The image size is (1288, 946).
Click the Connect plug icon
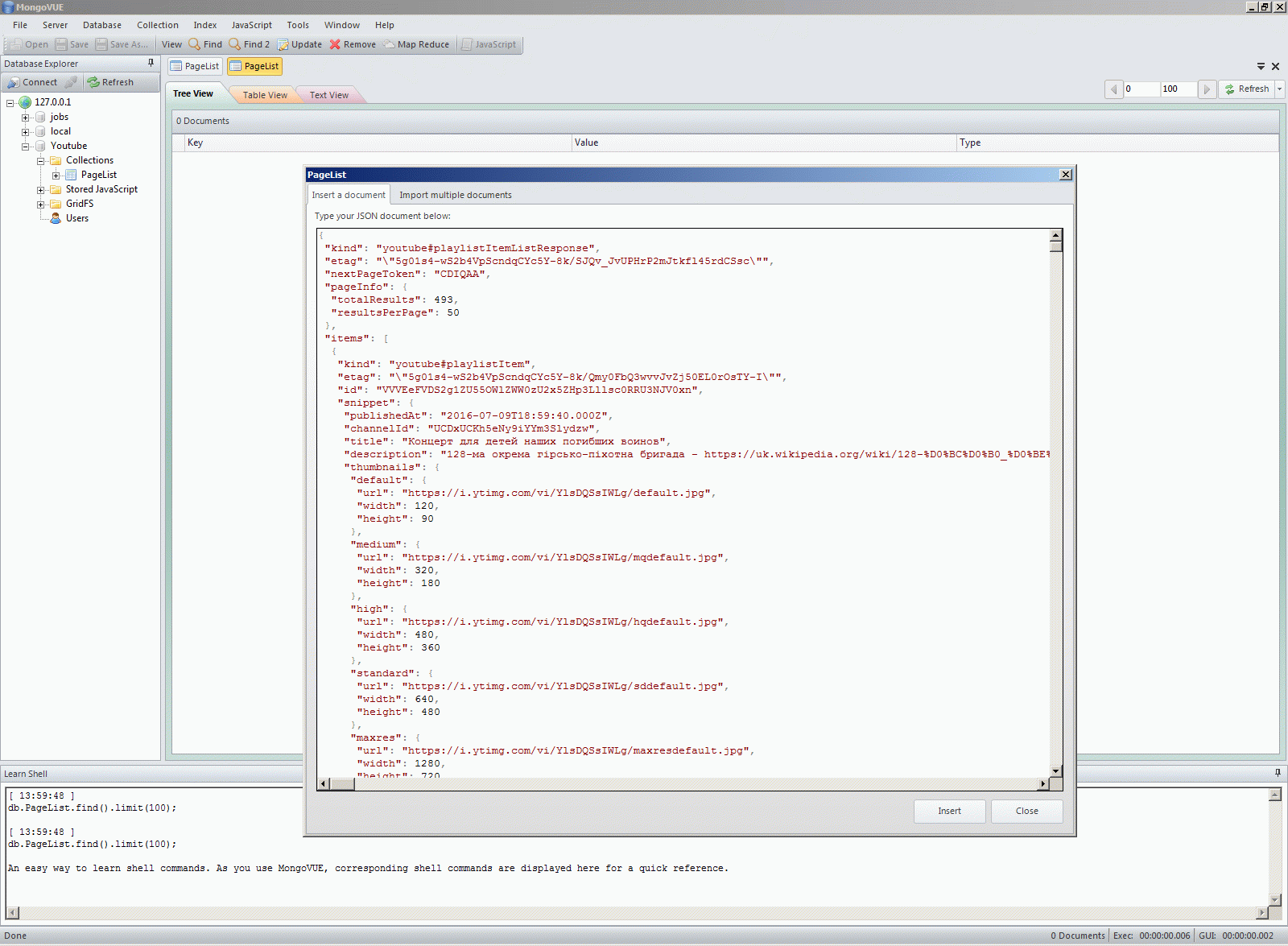13,82
